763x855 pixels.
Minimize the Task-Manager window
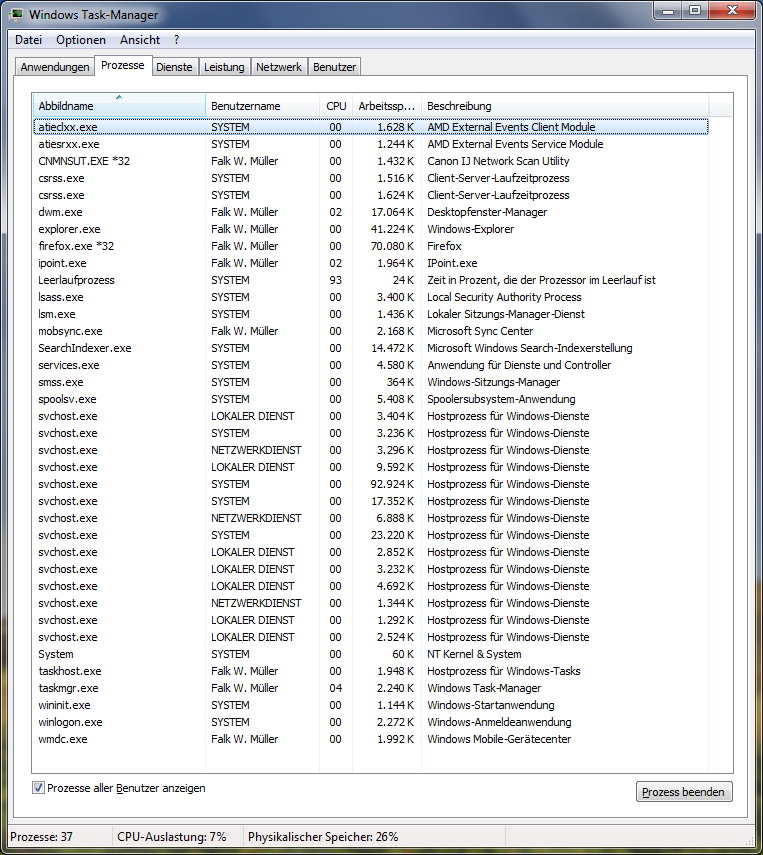669,10
